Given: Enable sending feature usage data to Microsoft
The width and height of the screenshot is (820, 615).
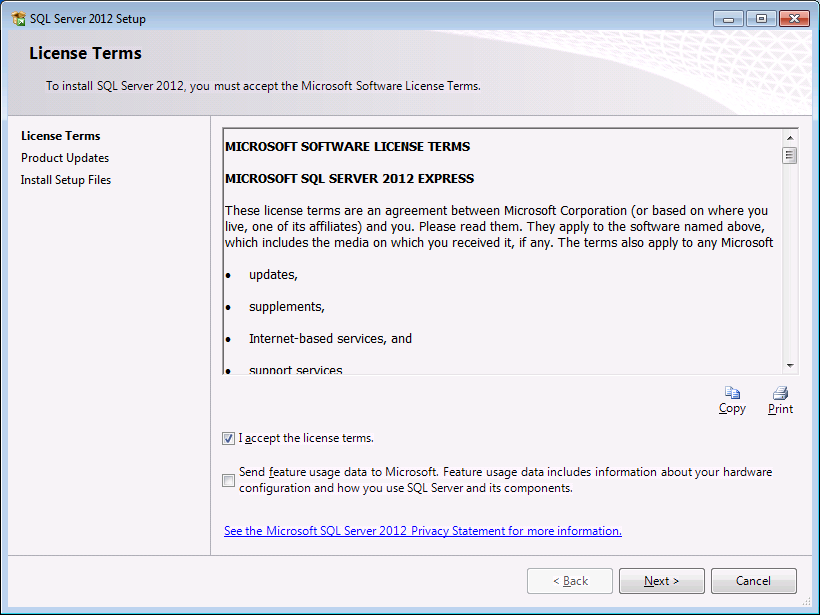Looking at the screenshot, I should pyautogui.click(x=229, y=480).
